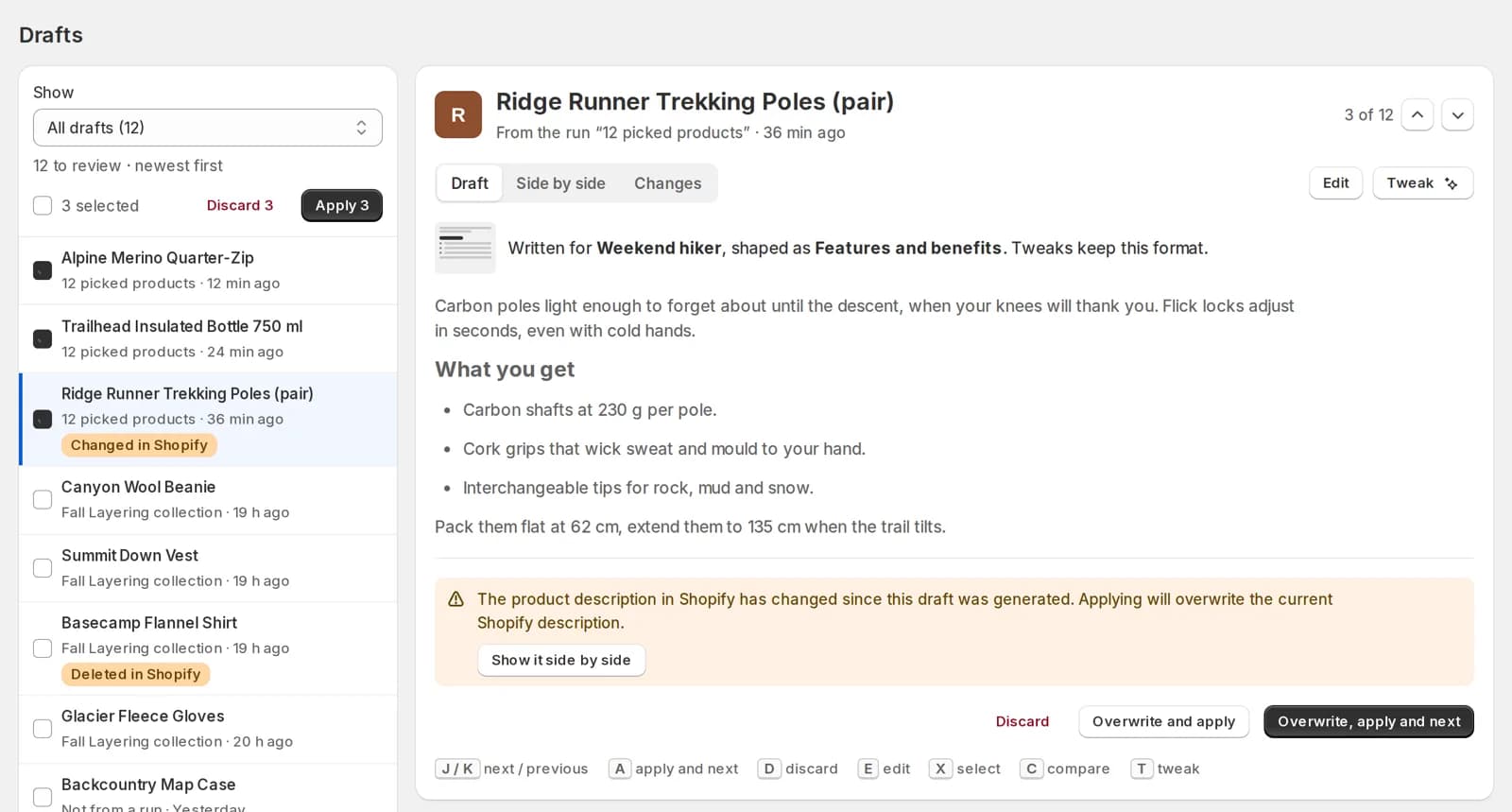
Task: Check the Glacier Fleece Gloves checkbox
Action: [43, 729]
